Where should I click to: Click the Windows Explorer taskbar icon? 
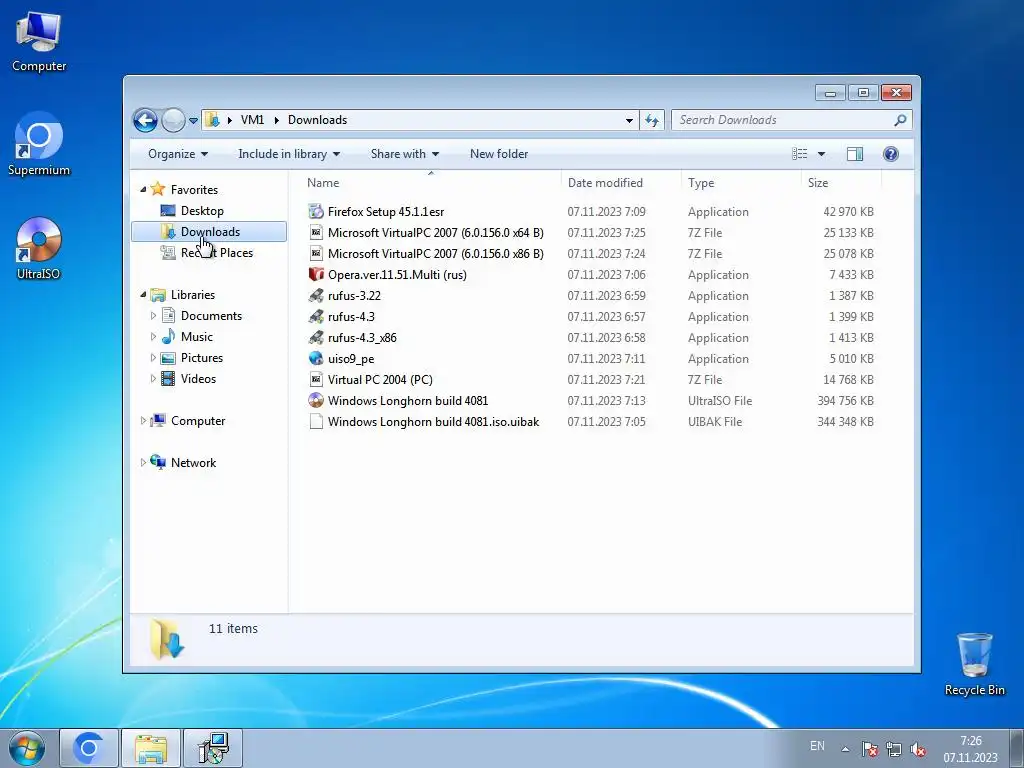pos(151,748)
